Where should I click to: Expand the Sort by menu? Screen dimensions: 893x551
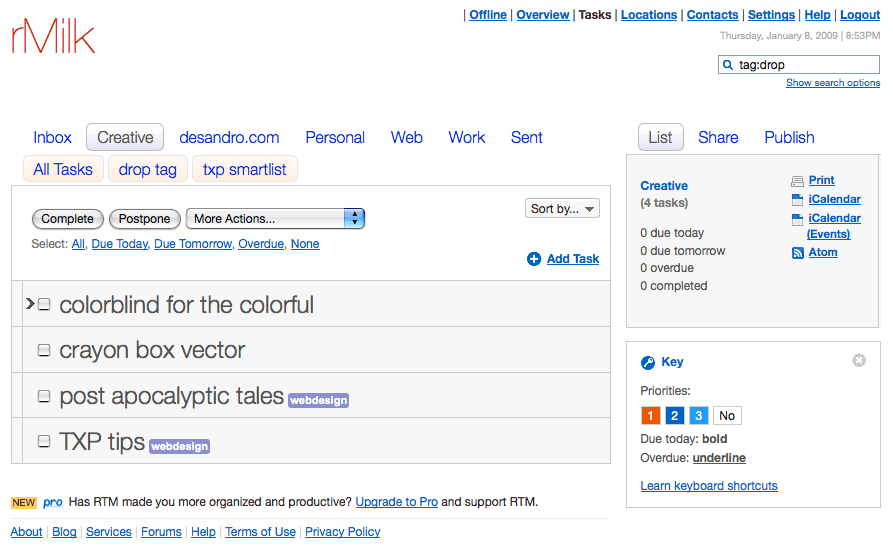[562, 209]
